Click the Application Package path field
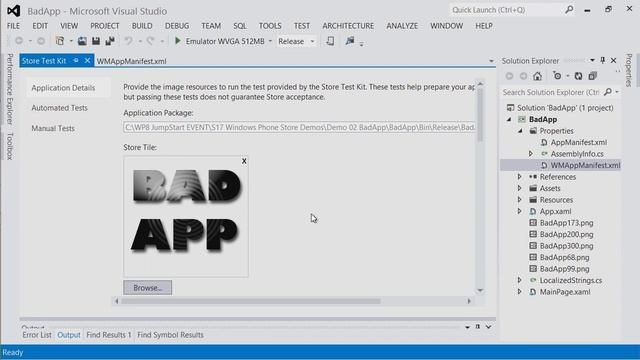The image size is (640, 360). pyautogui.click(x=299, y=127)
